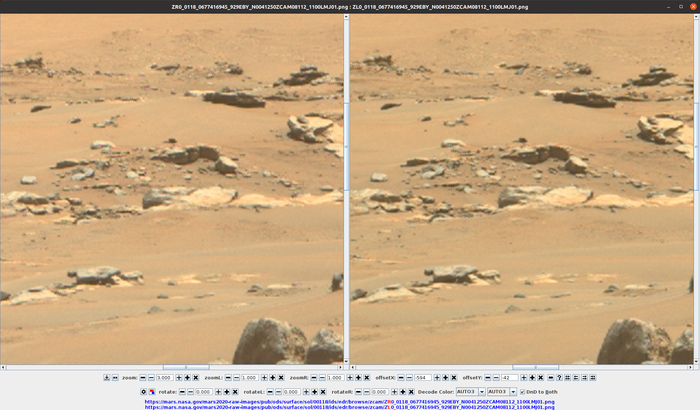Maximize the window from the title bar
Image resolution: width=700 pixels, height=410 pixels.
tap(681, 7)
